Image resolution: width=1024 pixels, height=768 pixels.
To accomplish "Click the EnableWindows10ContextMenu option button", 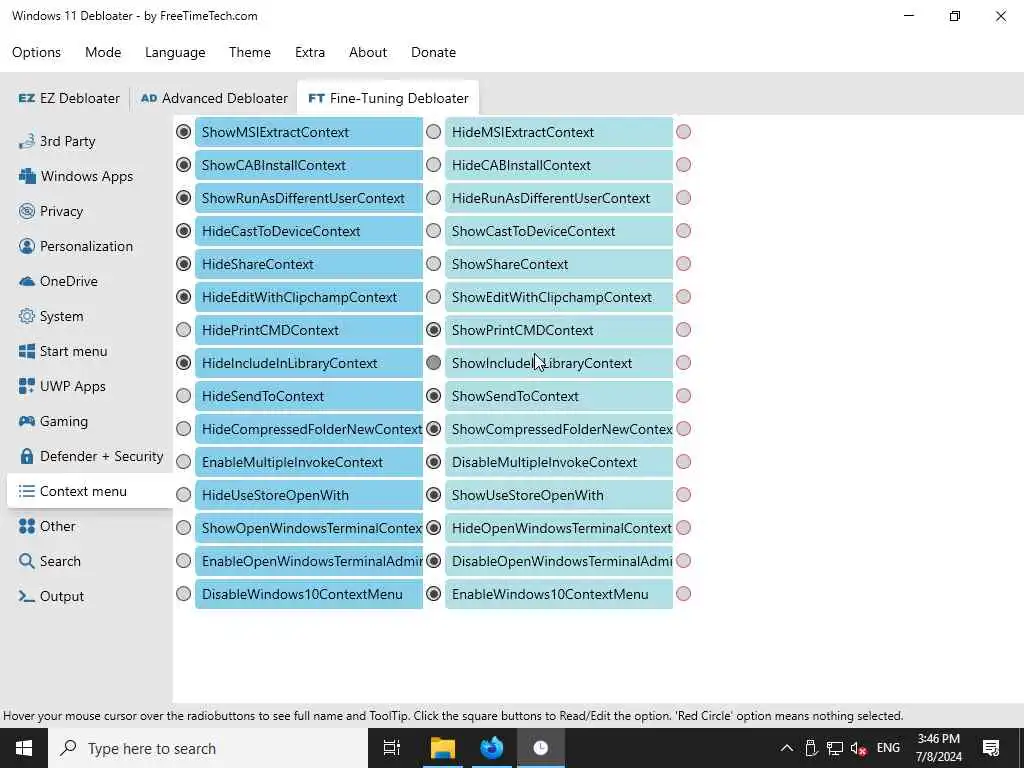I will click(x=559, y=594).
